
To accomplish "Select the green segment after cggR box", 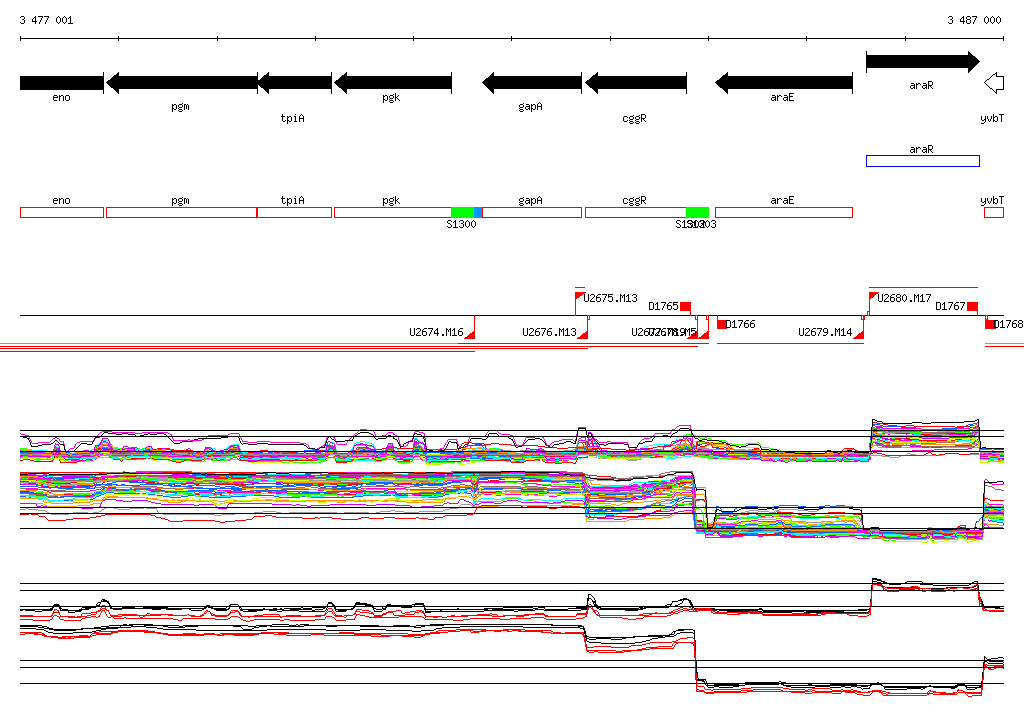I will [697, 212].
